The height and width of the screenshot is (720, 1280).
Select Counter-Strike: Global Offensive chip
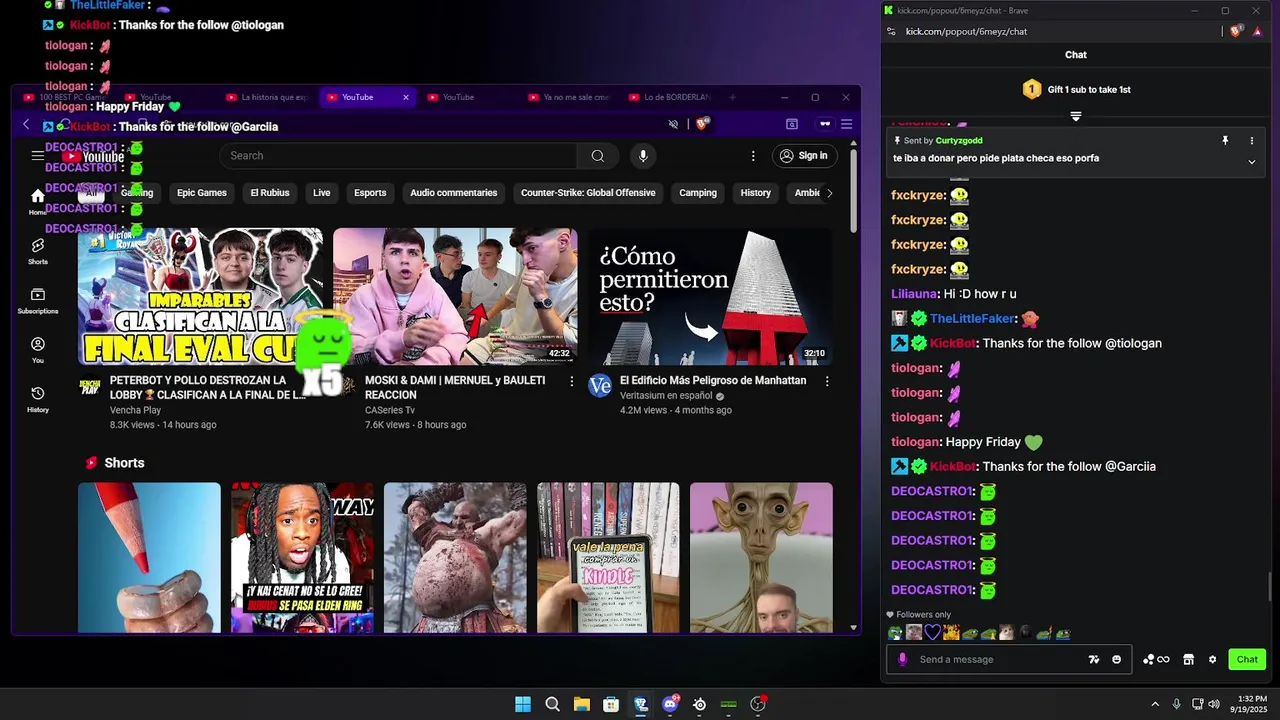click(x=588, y=193)
